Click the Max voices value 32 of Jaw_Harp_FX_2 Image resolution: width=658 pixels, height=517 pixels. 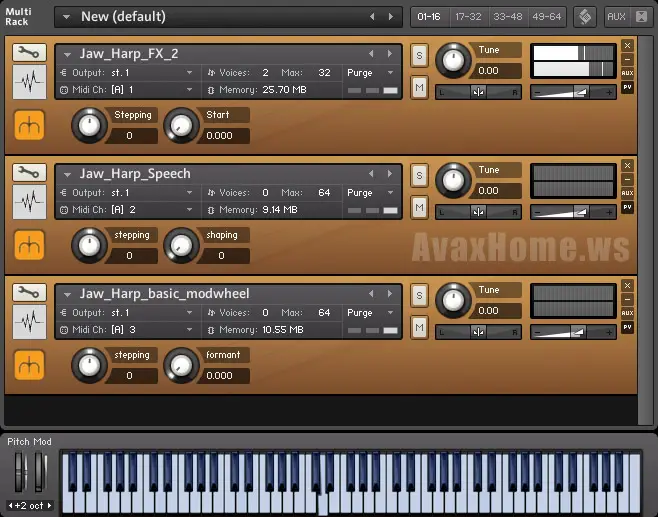(324, 73)
